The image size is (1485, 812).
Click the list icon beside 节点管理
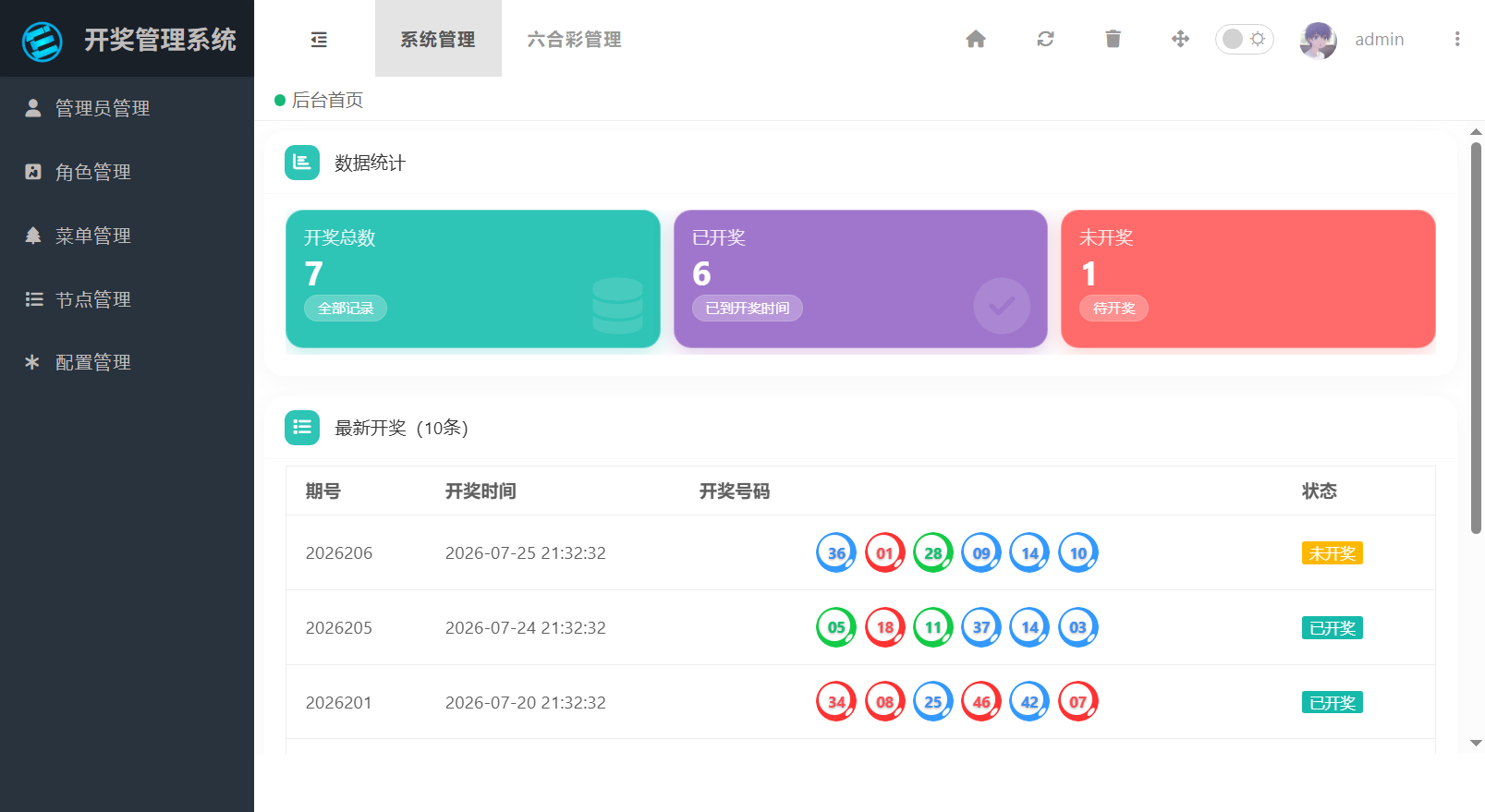(x=33, y=299)
